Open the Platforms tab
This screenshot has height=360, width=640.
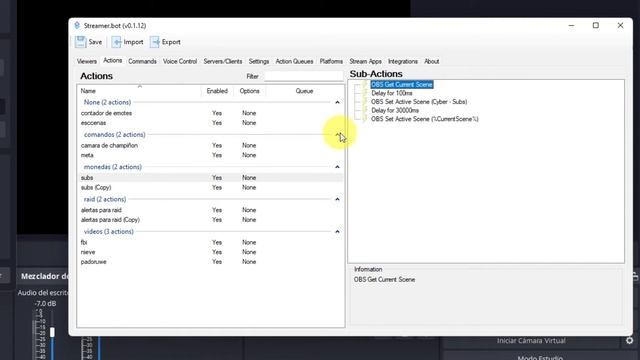pyautogui.click(x=331, y=61)
